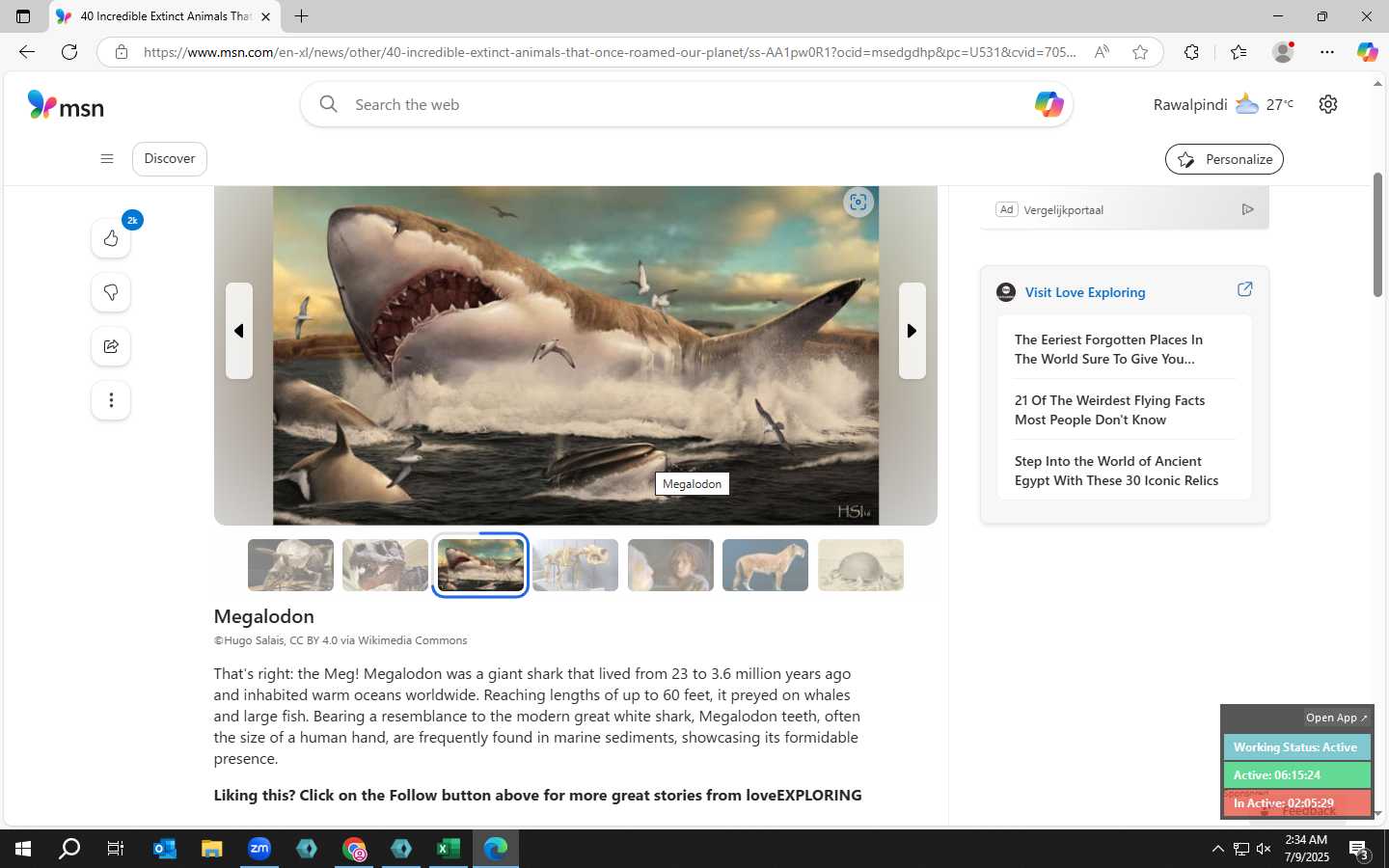Screen dimensions: 1389x868
Task: Click the thumbs down dislike button
Action: [111, 292]
